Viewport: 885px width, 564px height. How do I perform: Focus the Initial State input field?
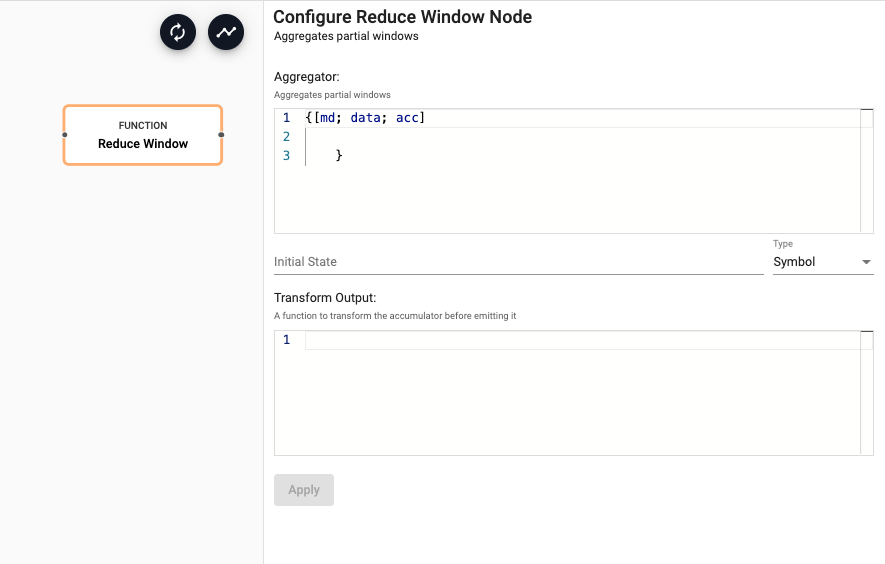pyautogui.click(x=519, y=262)
